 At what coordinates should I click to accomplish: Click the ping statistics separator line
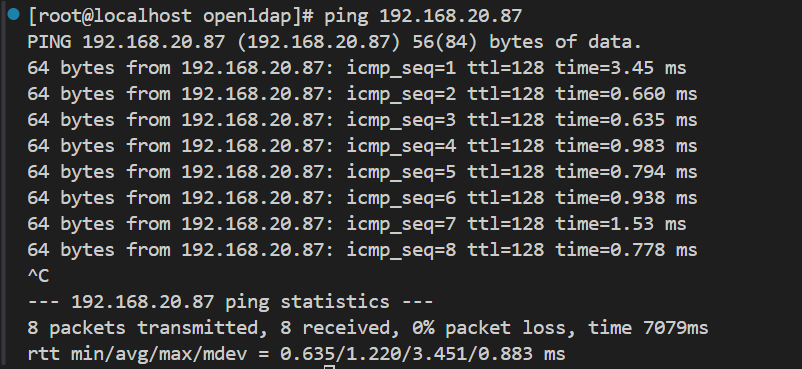(230, 302)
